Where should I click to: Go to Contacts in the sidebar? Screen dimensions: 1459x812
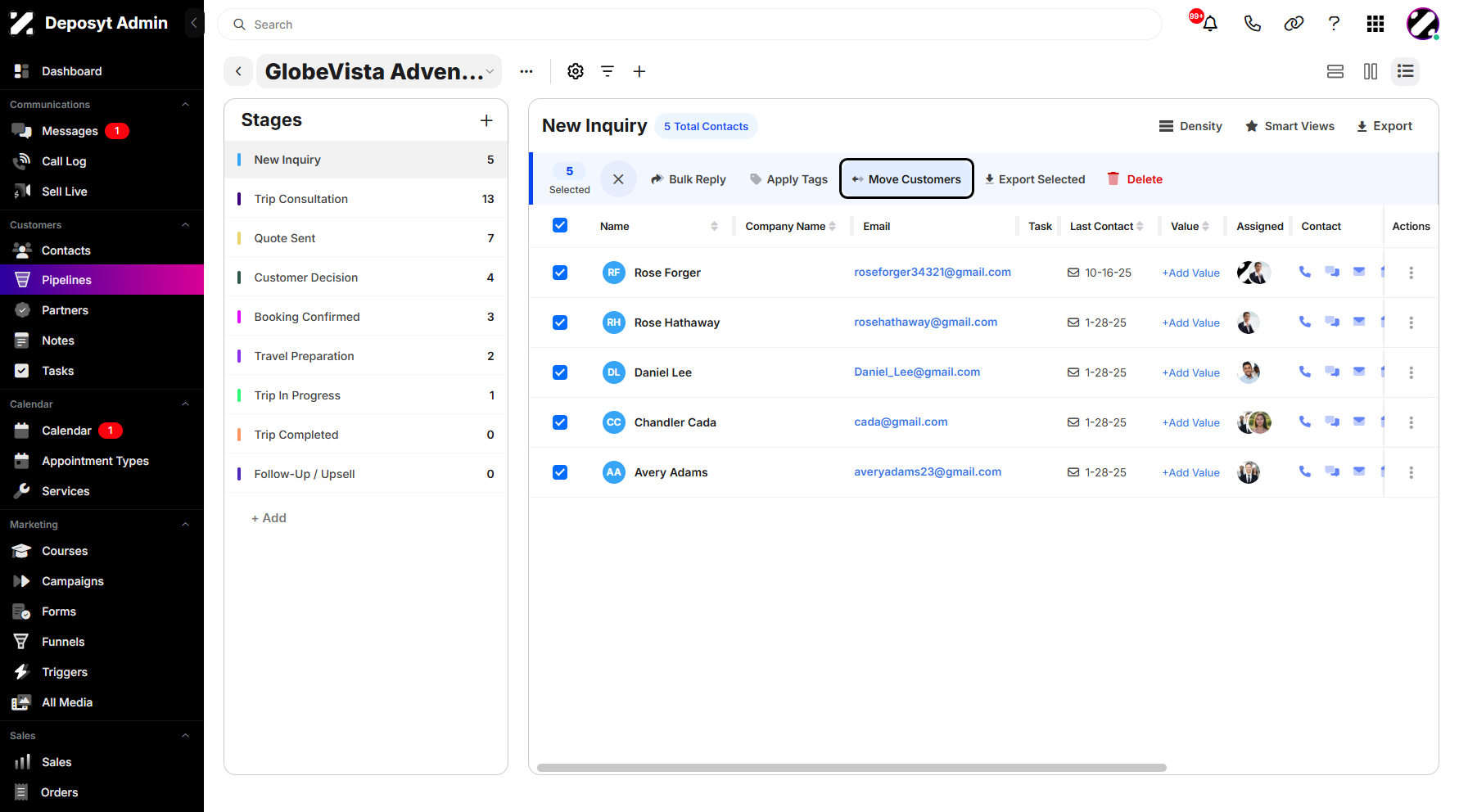pos(102,250)
